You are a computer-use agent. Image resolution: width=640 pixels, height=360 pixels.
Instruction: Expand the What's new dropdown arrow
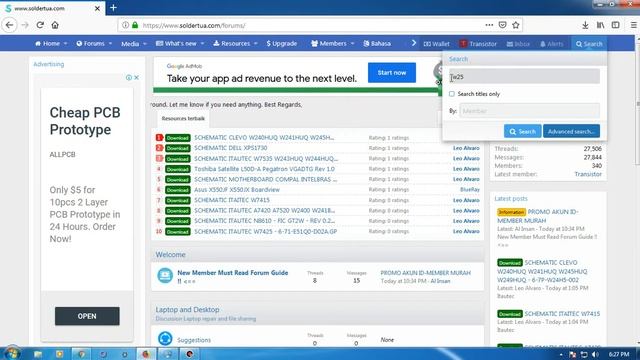[x=202, y=43]
